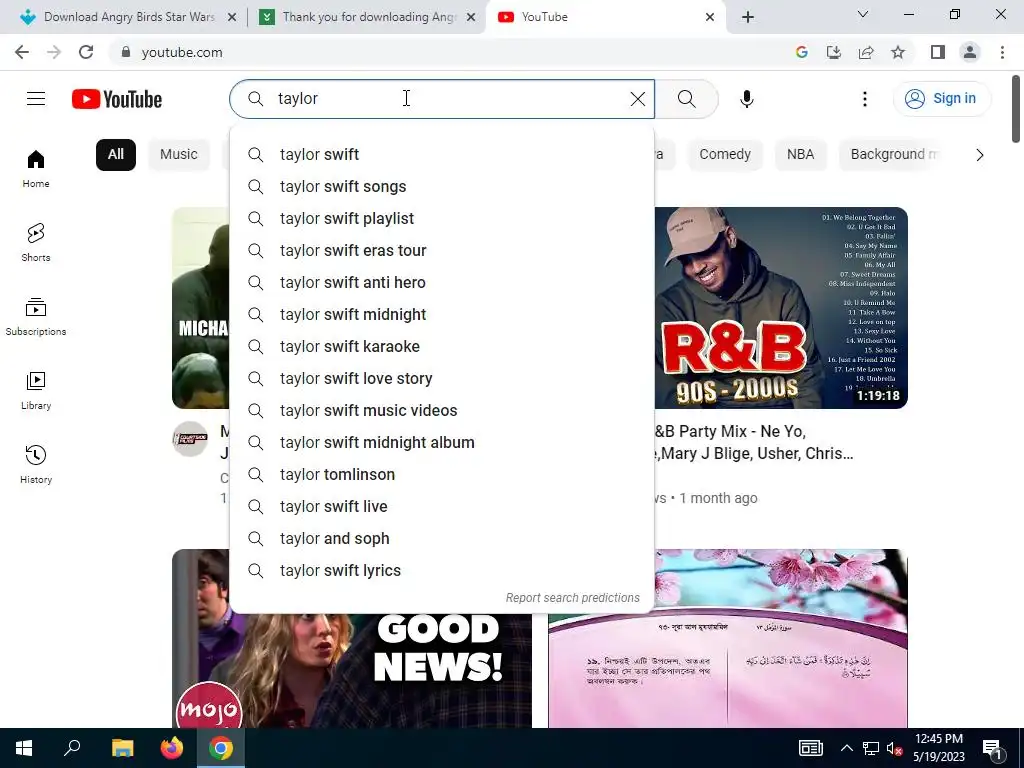Select the All filter chip
Screen dimensions: 1024x768
pyautogui.click(x=116, y=155)
